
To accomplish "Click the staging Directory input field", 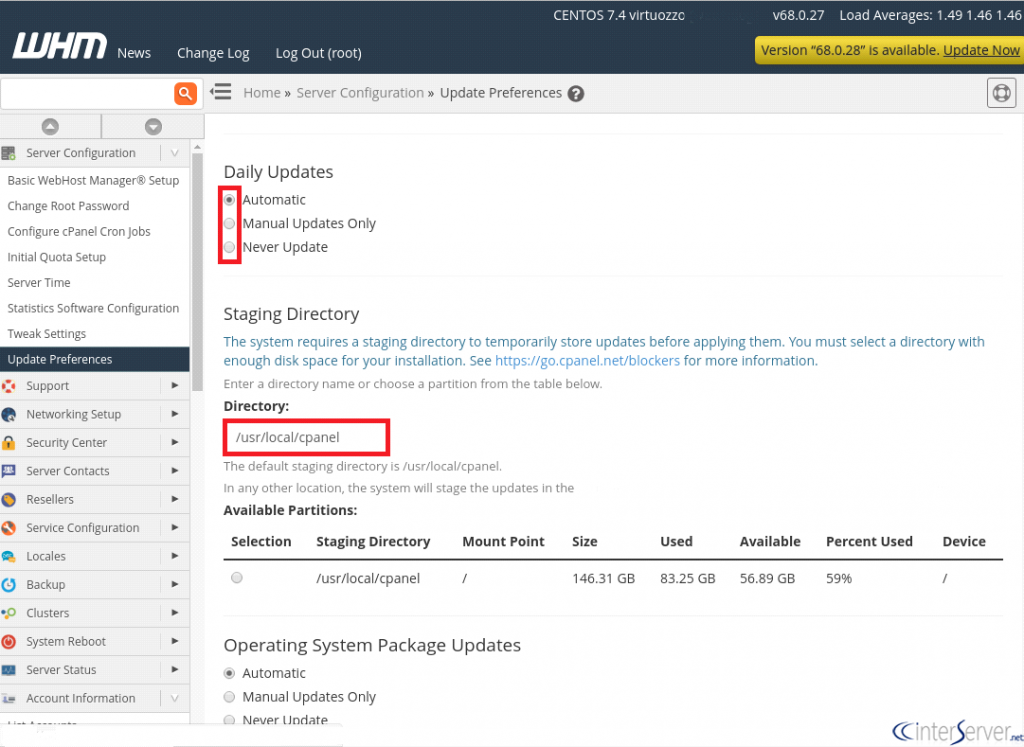I will (x=306, y=437).
